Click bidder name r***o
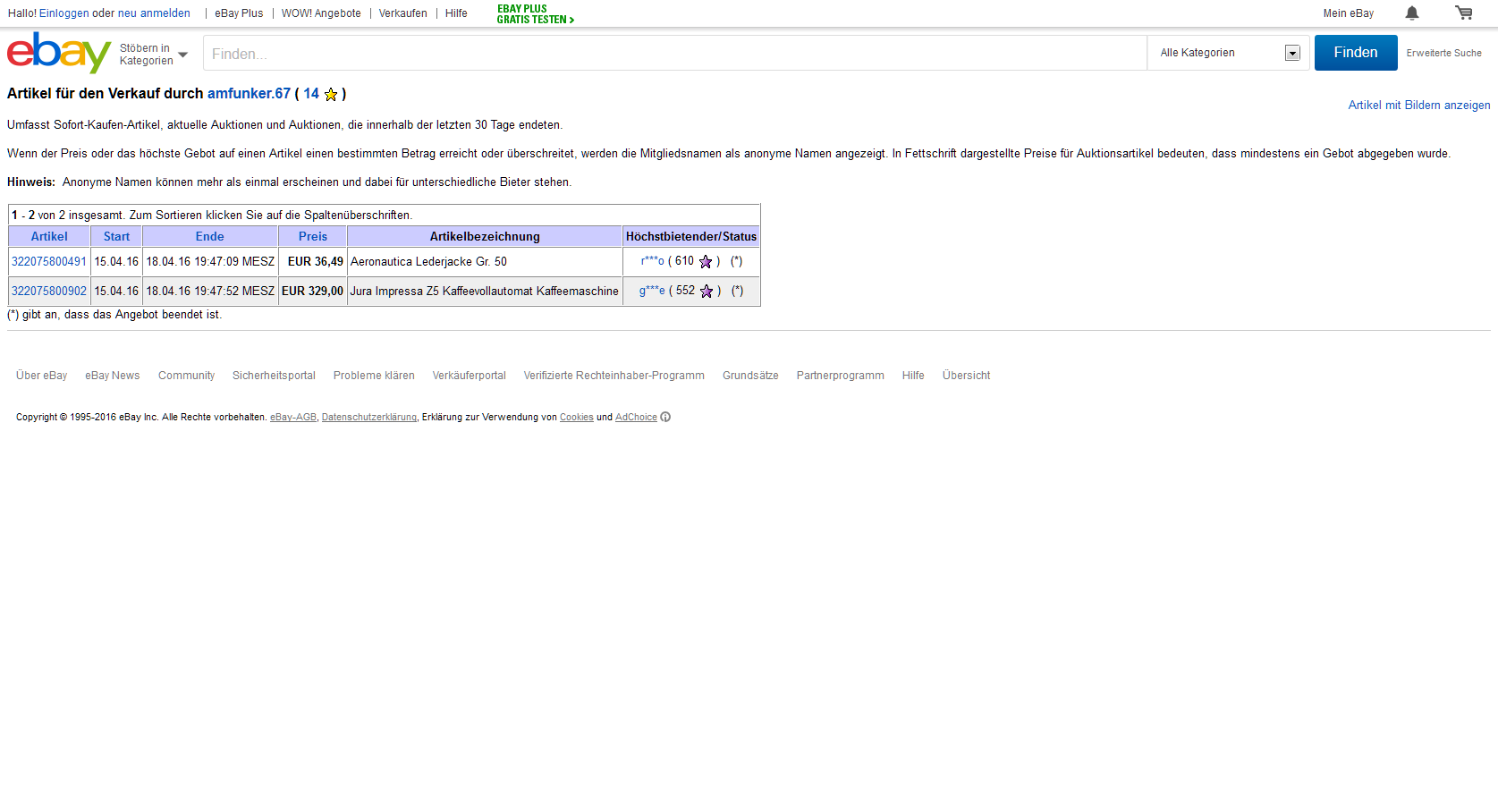Image resolution: width=1498 pixels, height=812 pixels. click(x=653, y=261)
